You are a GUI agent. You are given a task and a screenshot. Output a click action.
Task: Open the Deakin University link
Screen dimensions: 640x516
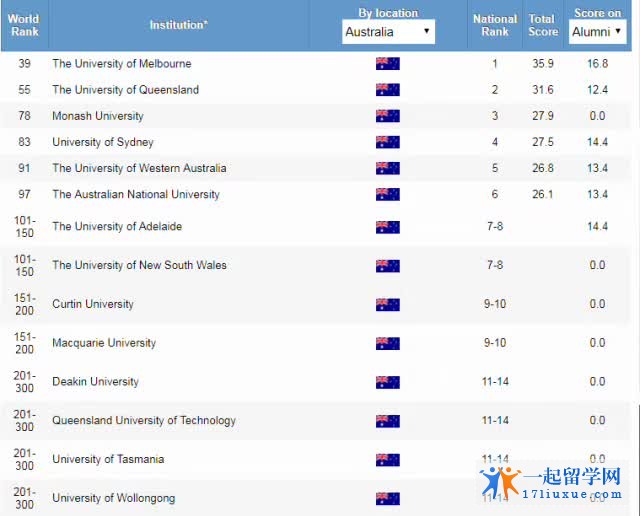[96, 382]
